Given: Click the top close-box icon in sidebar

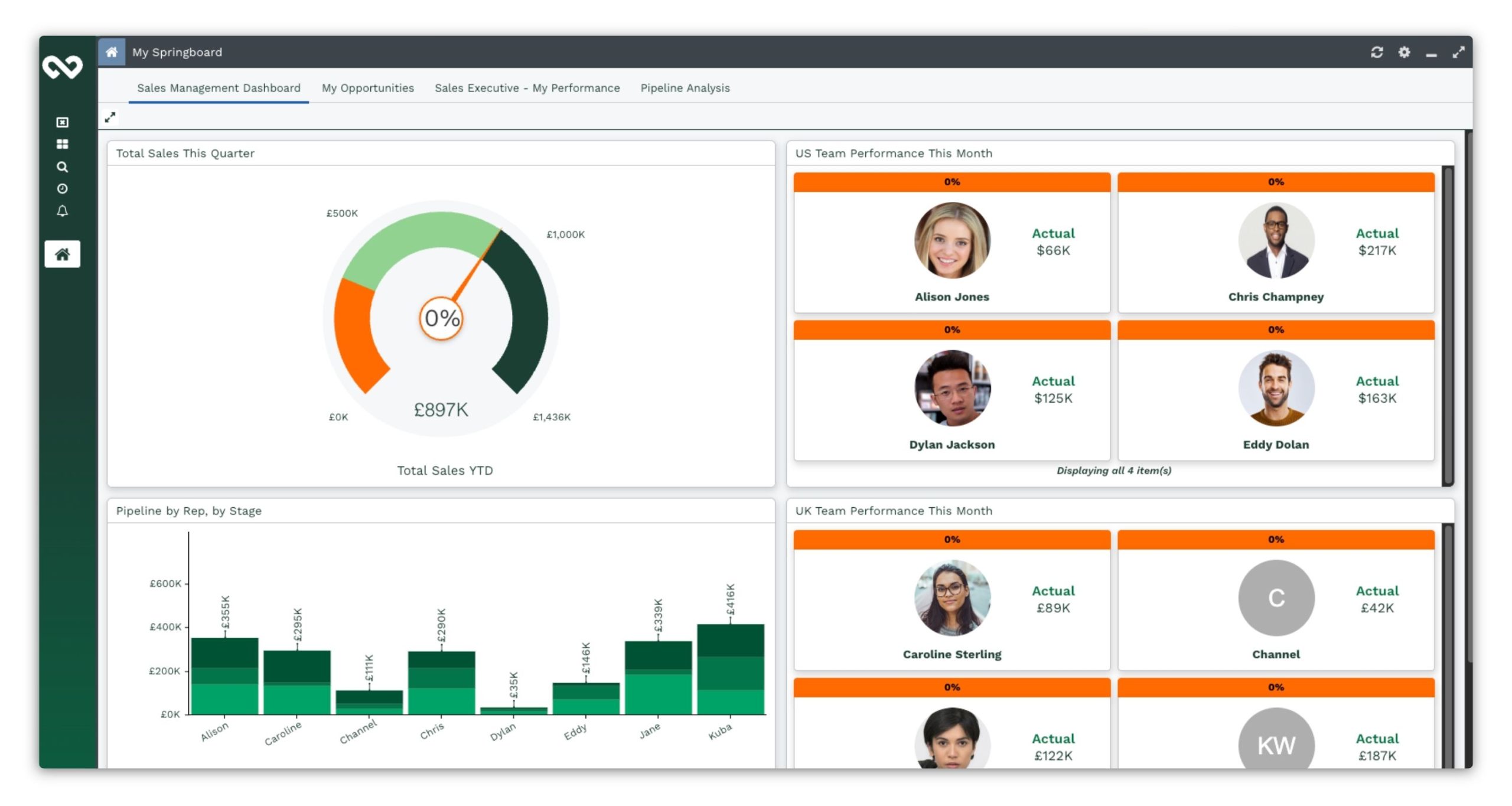Looking at the screenshot, I should pyautogui.click(x=62, y=122).
